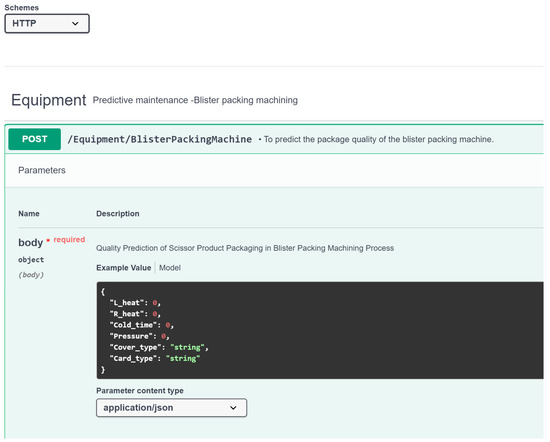
Task: Click the Predictive maintenance tag description text
Action: 195,100
